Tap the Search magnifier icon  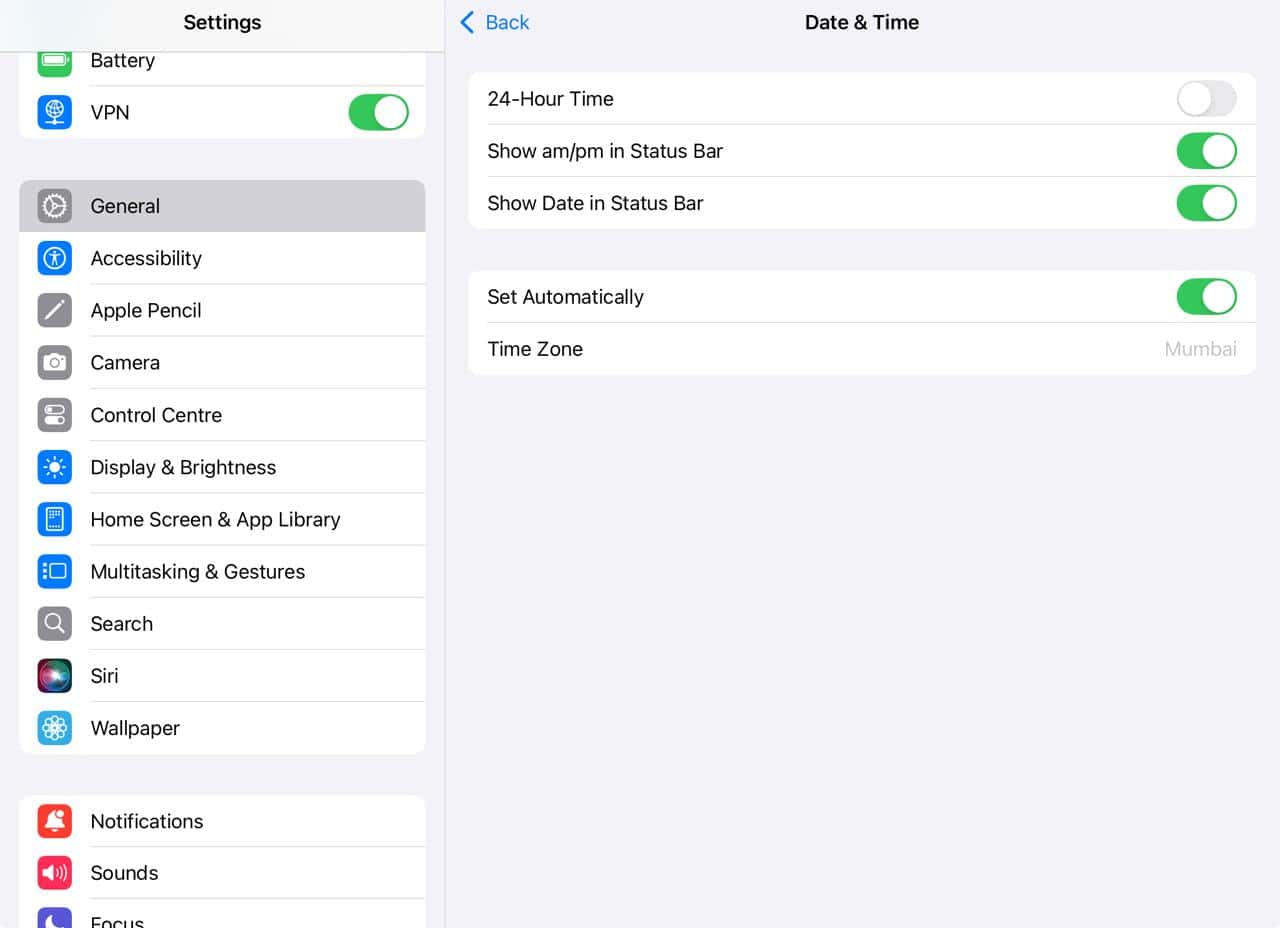55,624
